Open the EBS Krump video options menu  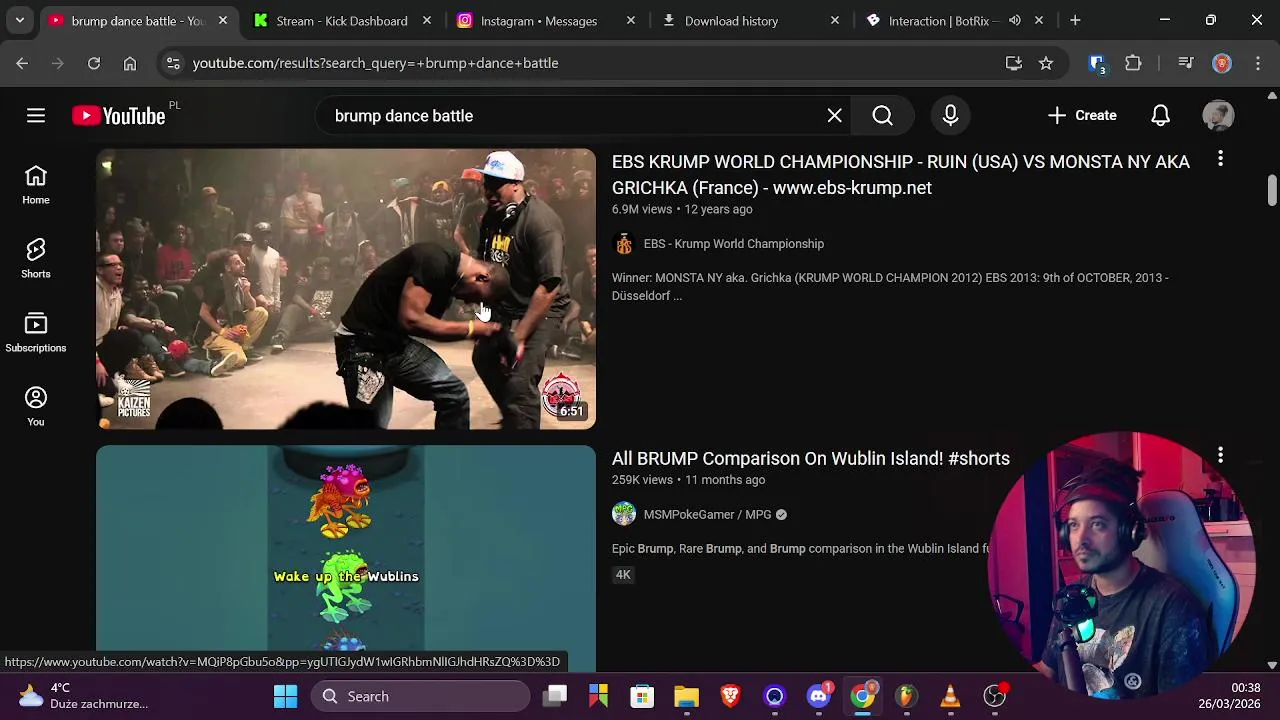tap(1220, 159)
